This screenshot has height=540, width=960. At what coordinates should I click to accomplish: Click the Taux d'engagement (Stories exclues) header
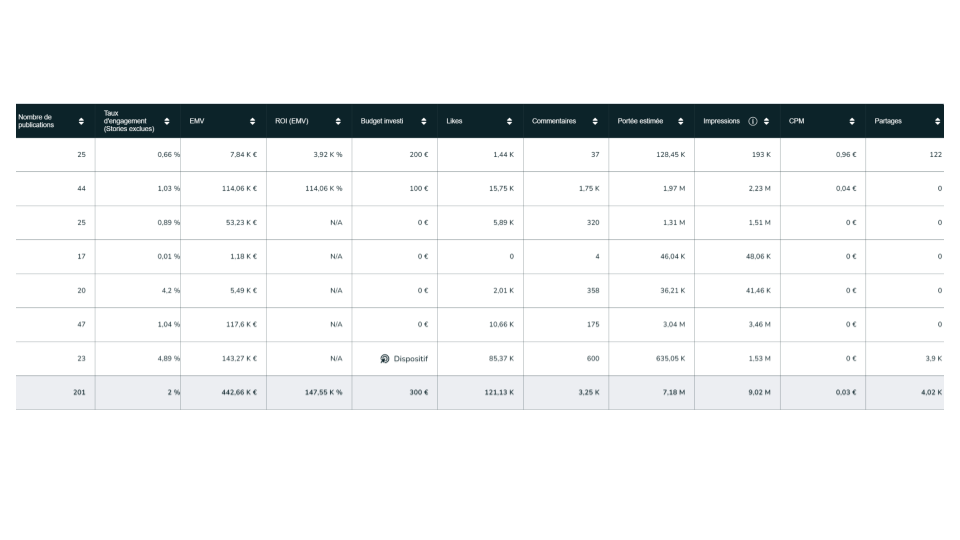click(x=129, y=121)
